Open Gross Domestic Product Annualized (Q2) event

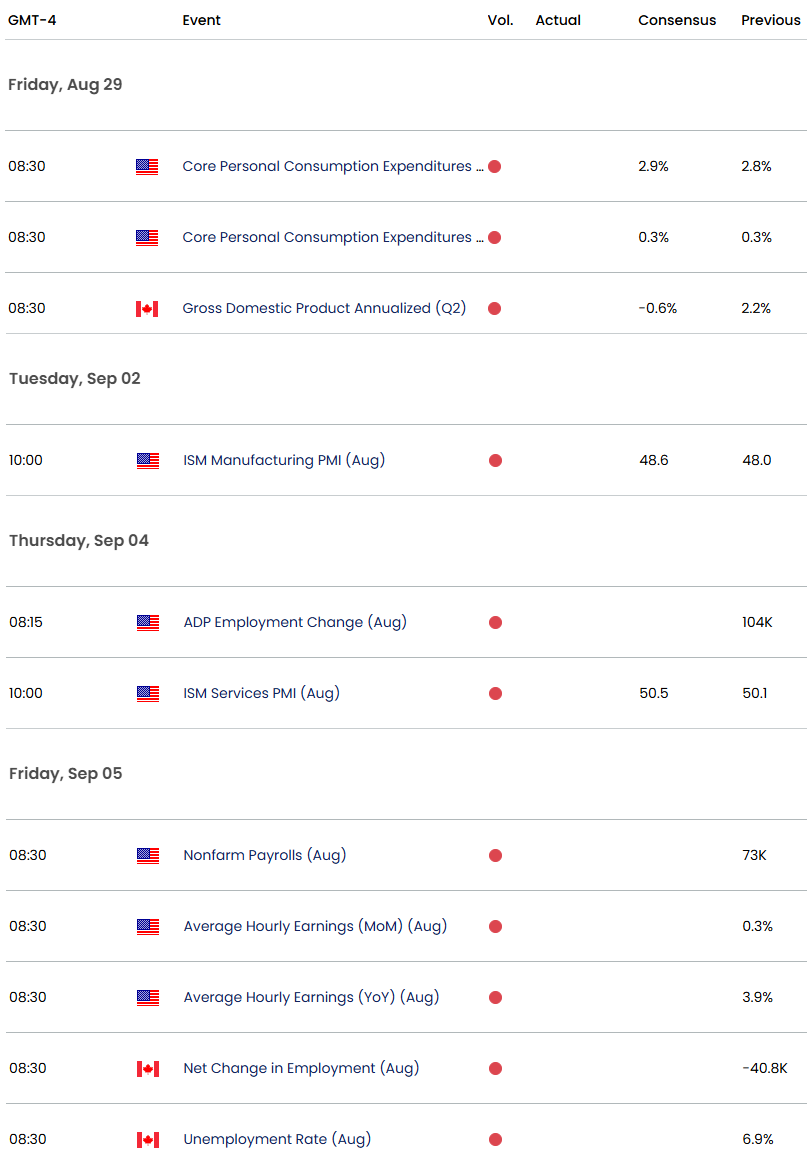tap(324, 308)
